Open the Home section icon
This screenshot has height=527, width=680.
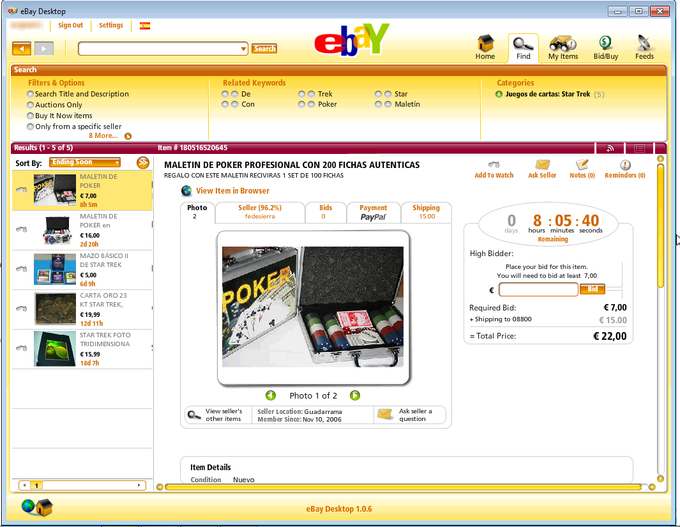click(x=485, y=47)
